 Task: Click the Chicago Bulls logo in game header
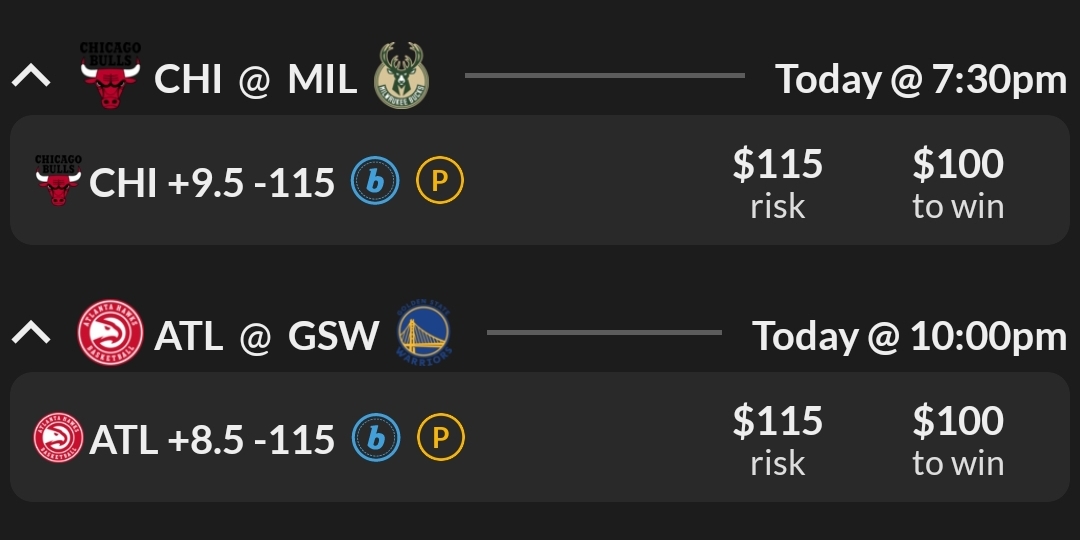pyautogui.click(x=110, y=75)
